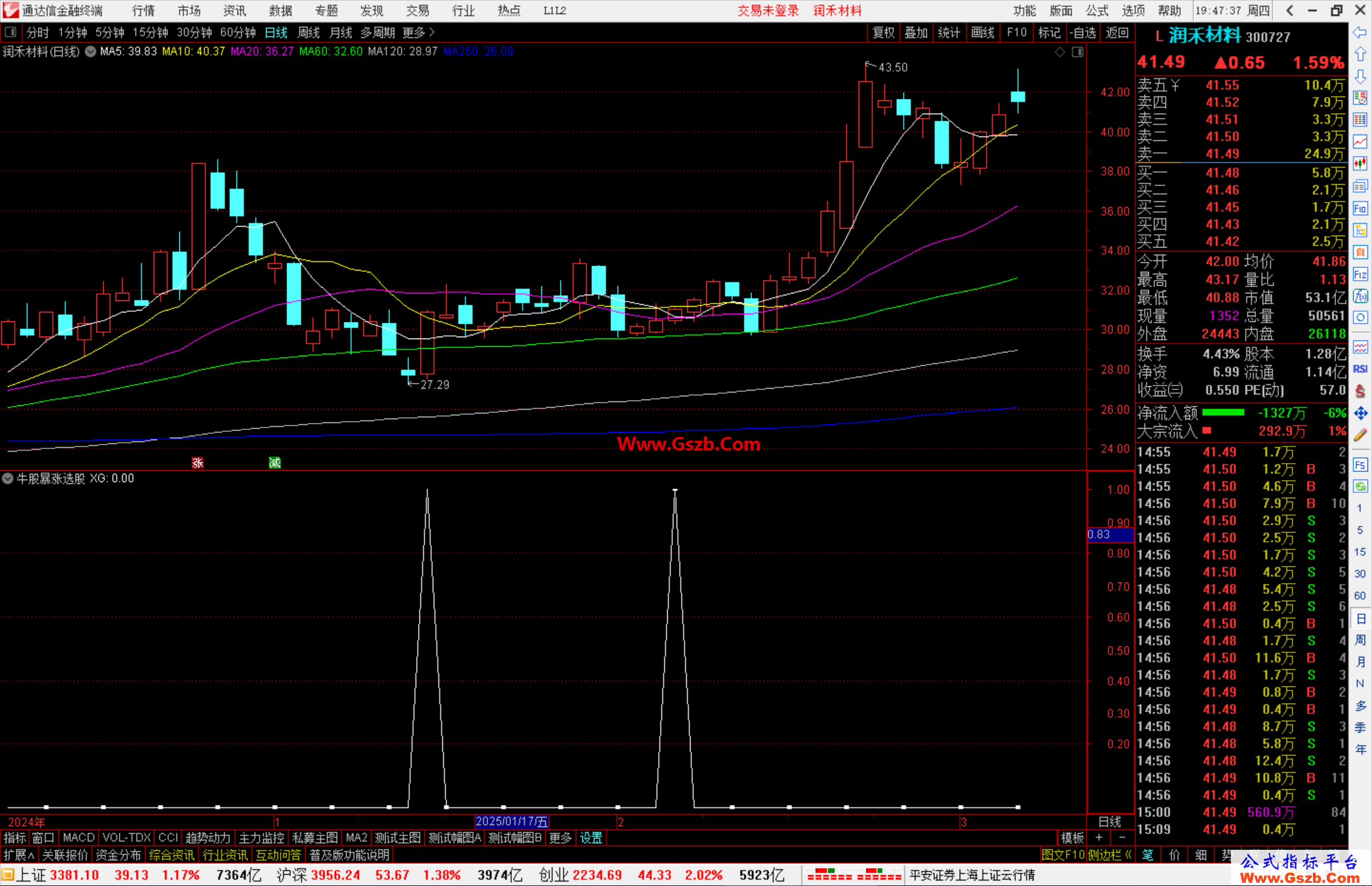1372x886 pixels.
Task: Click the circle icon next to 润禾材料(日线)
Action: [90, 51]
